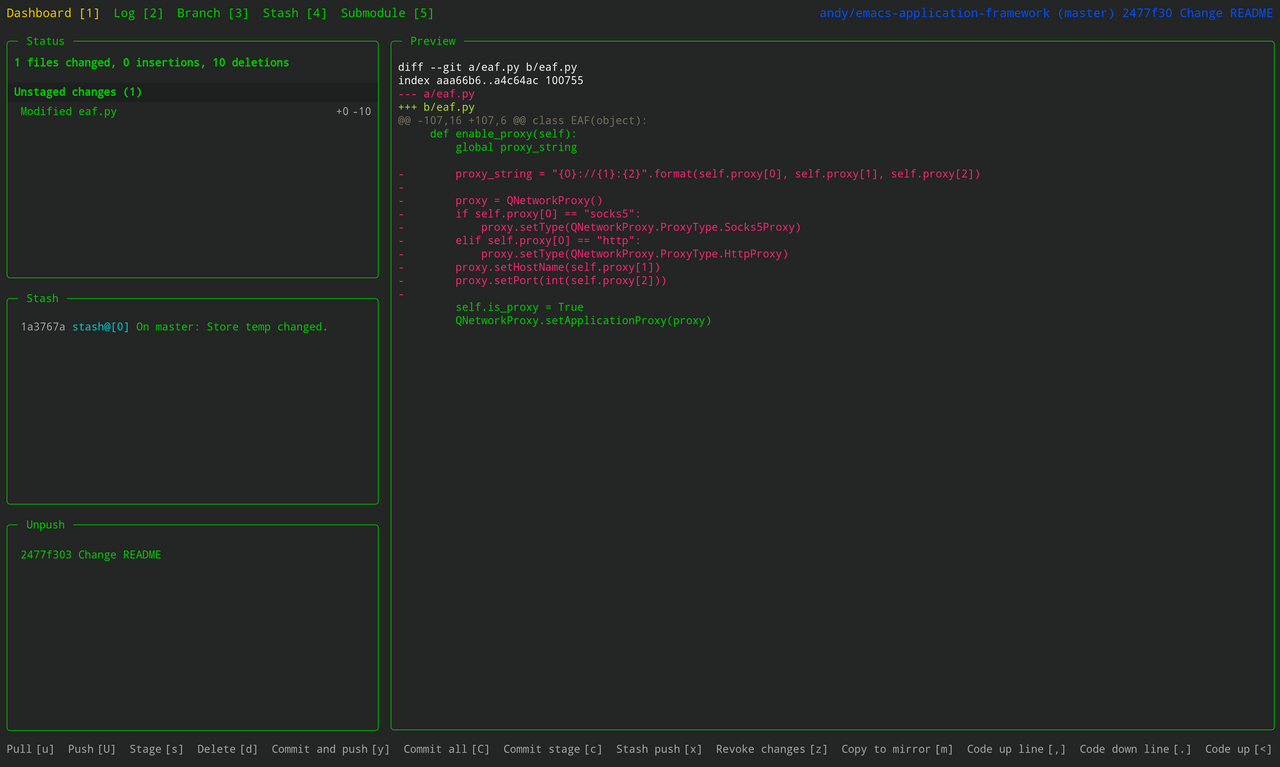This screenshot has width=1280, height=767.
Task: Click Stage [s] in the bottom bar
Action: pos(157,749)
